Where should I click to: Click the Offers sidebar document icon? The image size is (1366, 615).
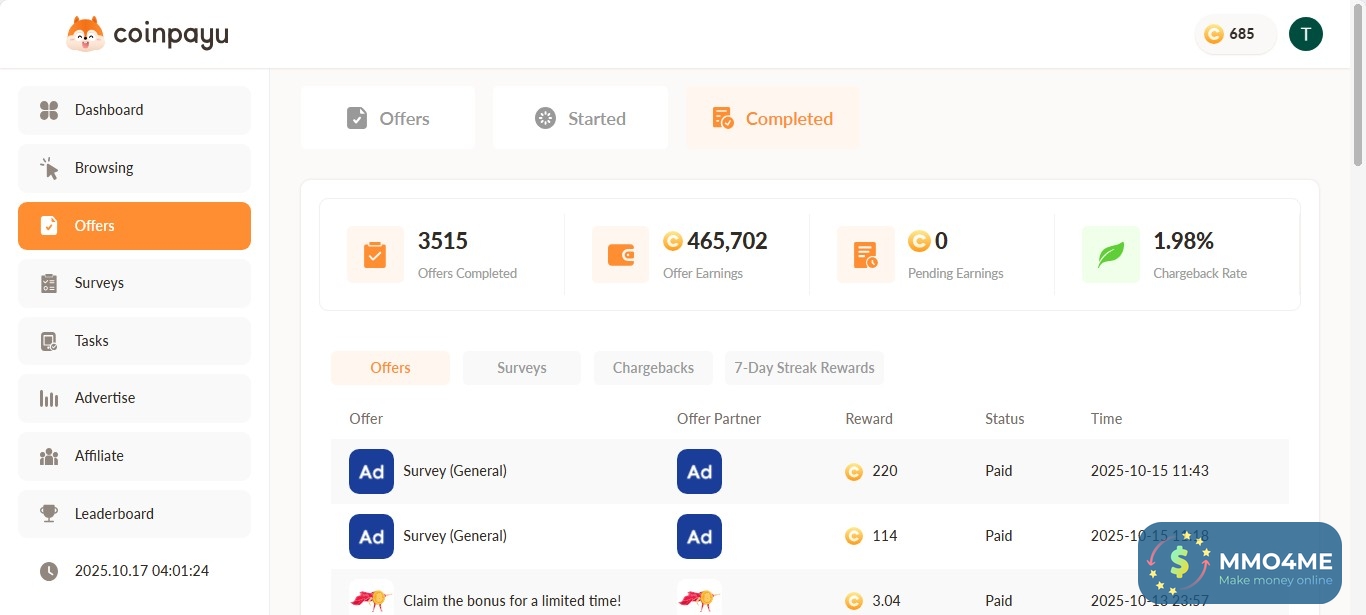tap(49, 226)
